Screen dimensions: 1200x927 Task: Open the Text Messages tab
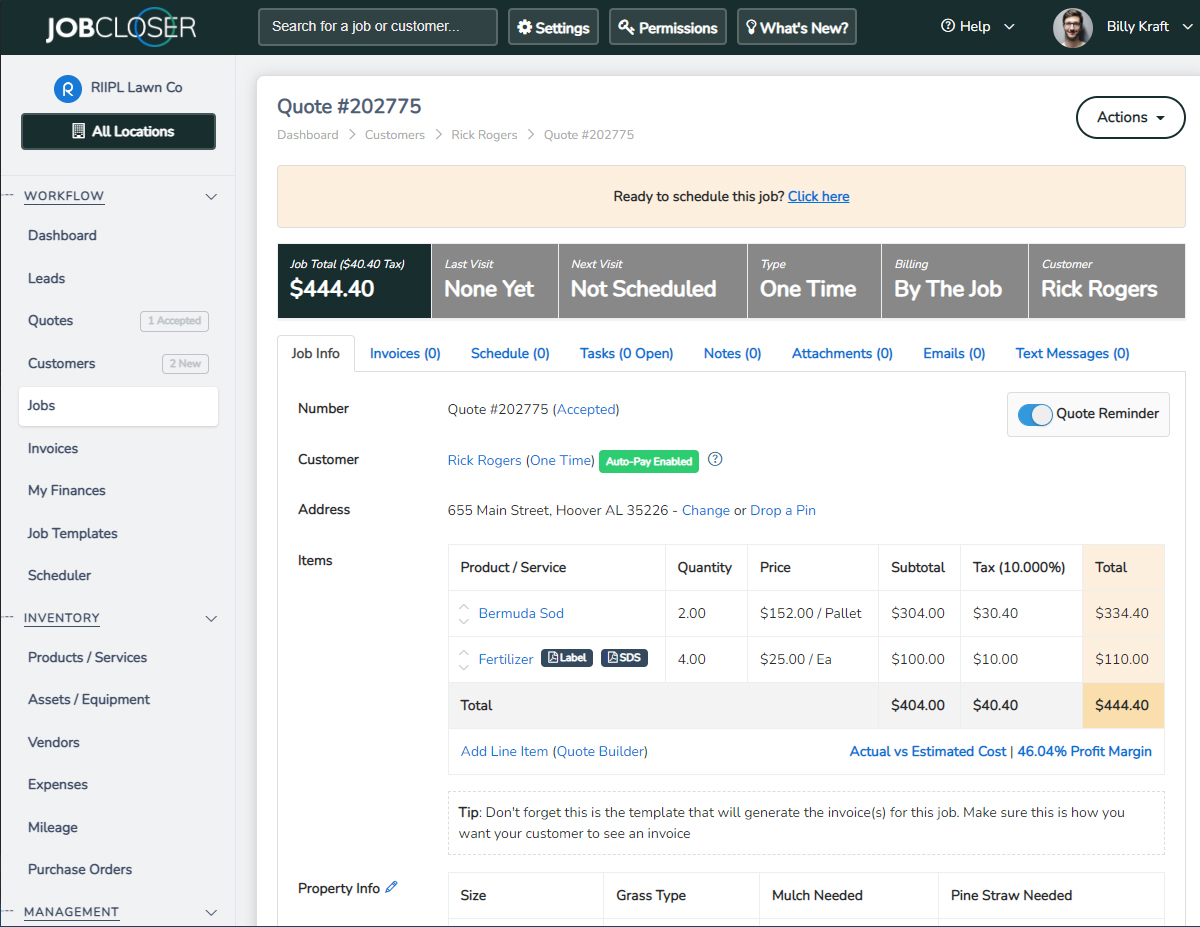click(x=1072, y=352)
